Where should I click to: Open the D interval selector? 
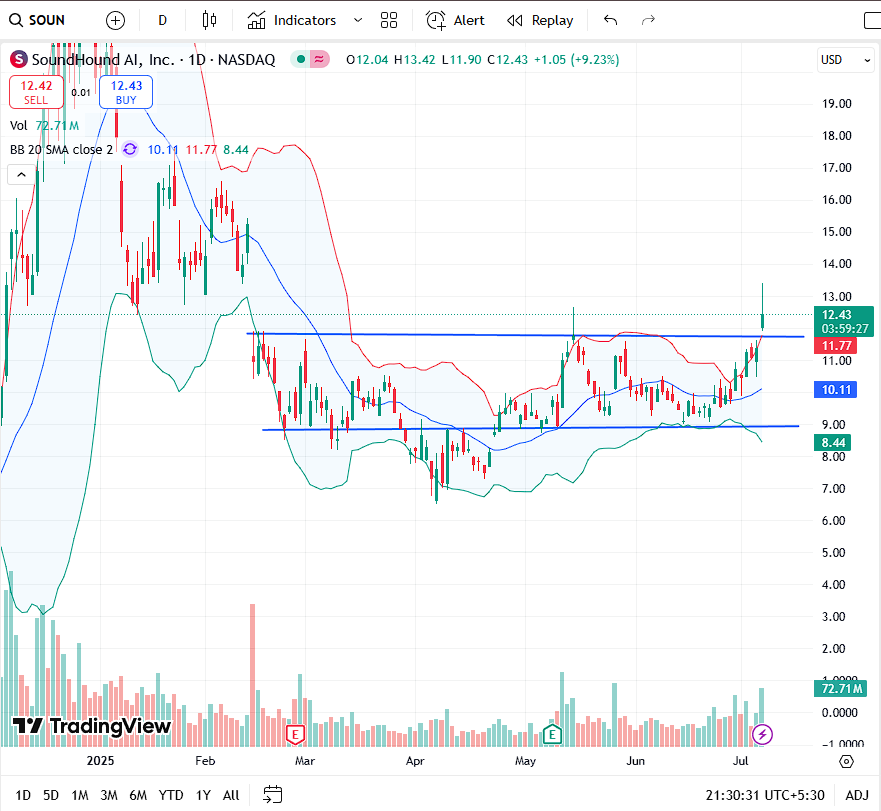[162, 20]
